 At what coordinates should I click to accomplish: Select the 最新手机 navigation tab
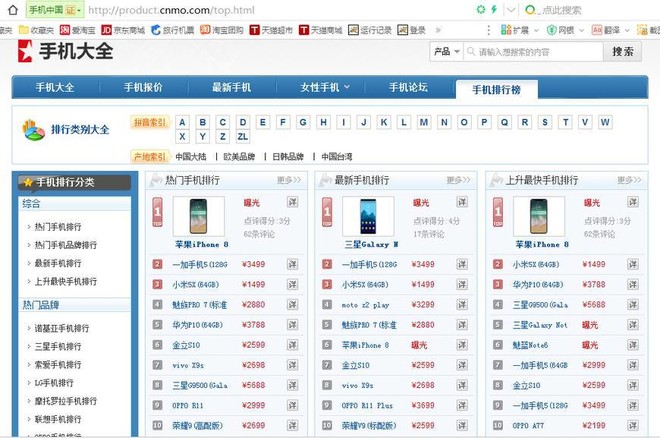[231, 88]
